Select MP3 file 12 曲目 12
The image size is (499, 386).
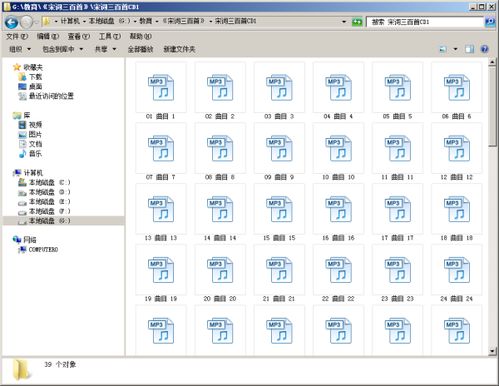[x=457, y=152]
